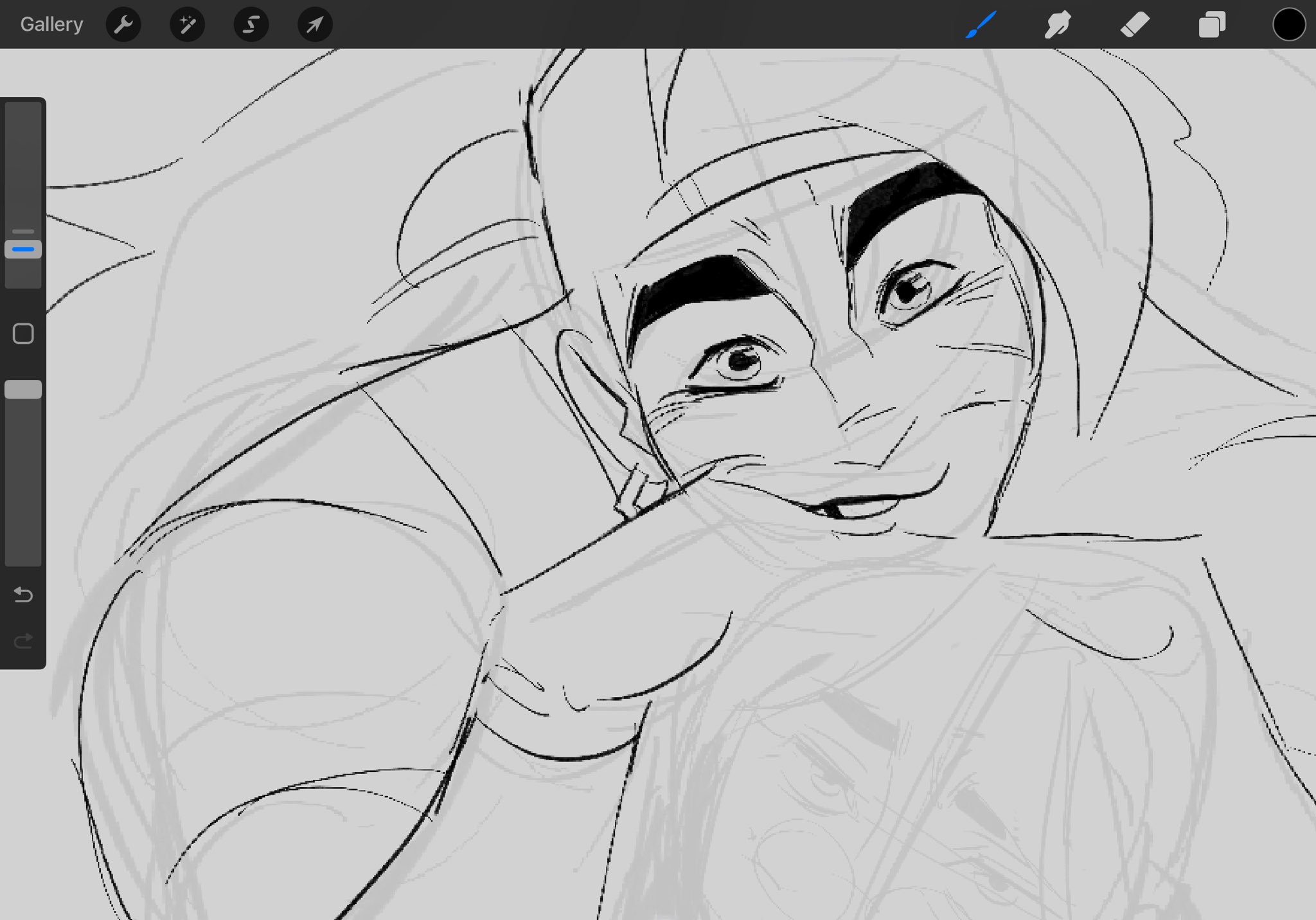The height and width of the screenshot is (920, 1316).
Task: Click the gray notch above size handle
Action: [x=23, y=231]
